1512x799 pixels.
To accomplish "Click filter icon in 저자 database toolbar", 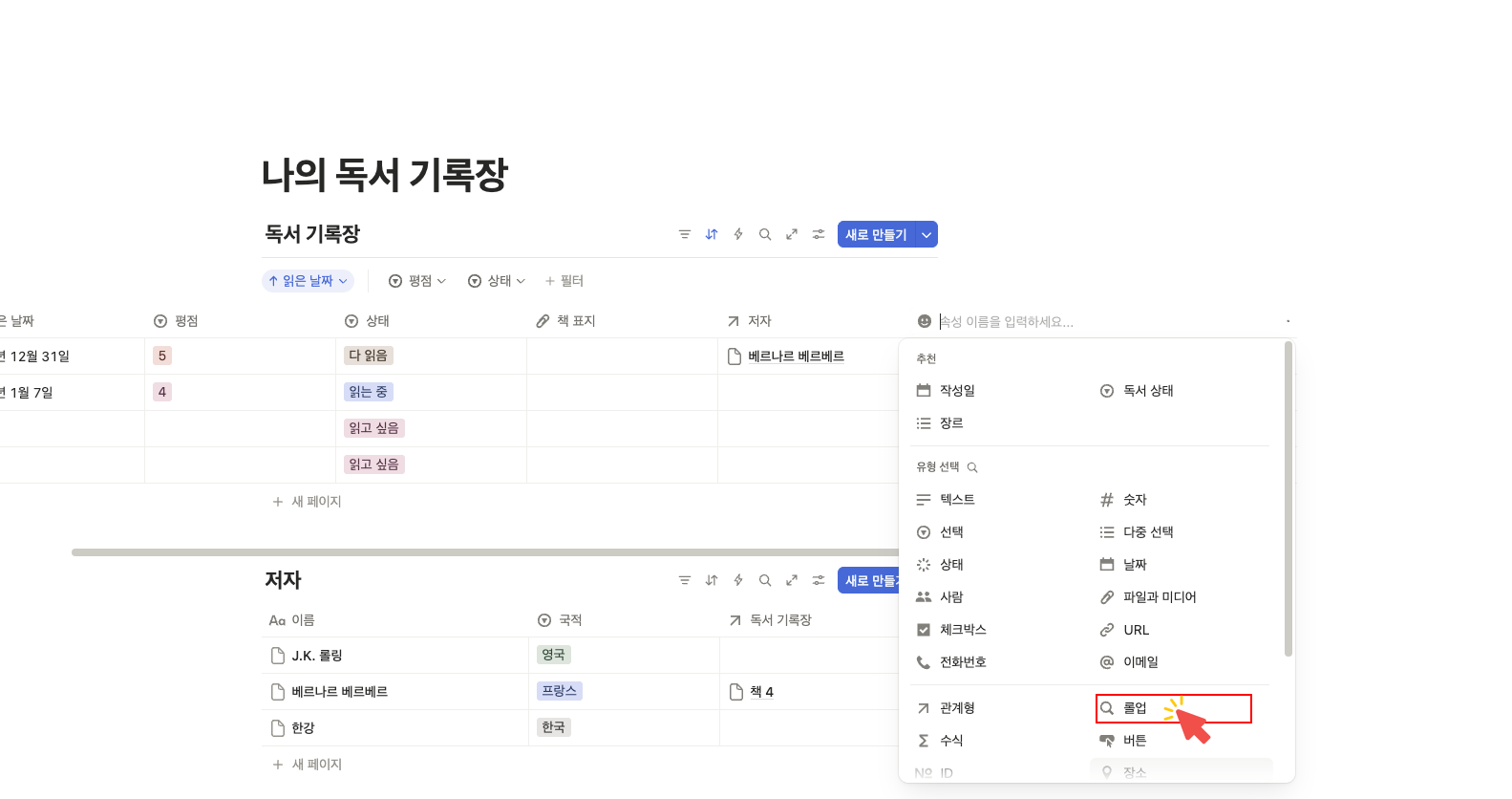I will click(684, 580).
